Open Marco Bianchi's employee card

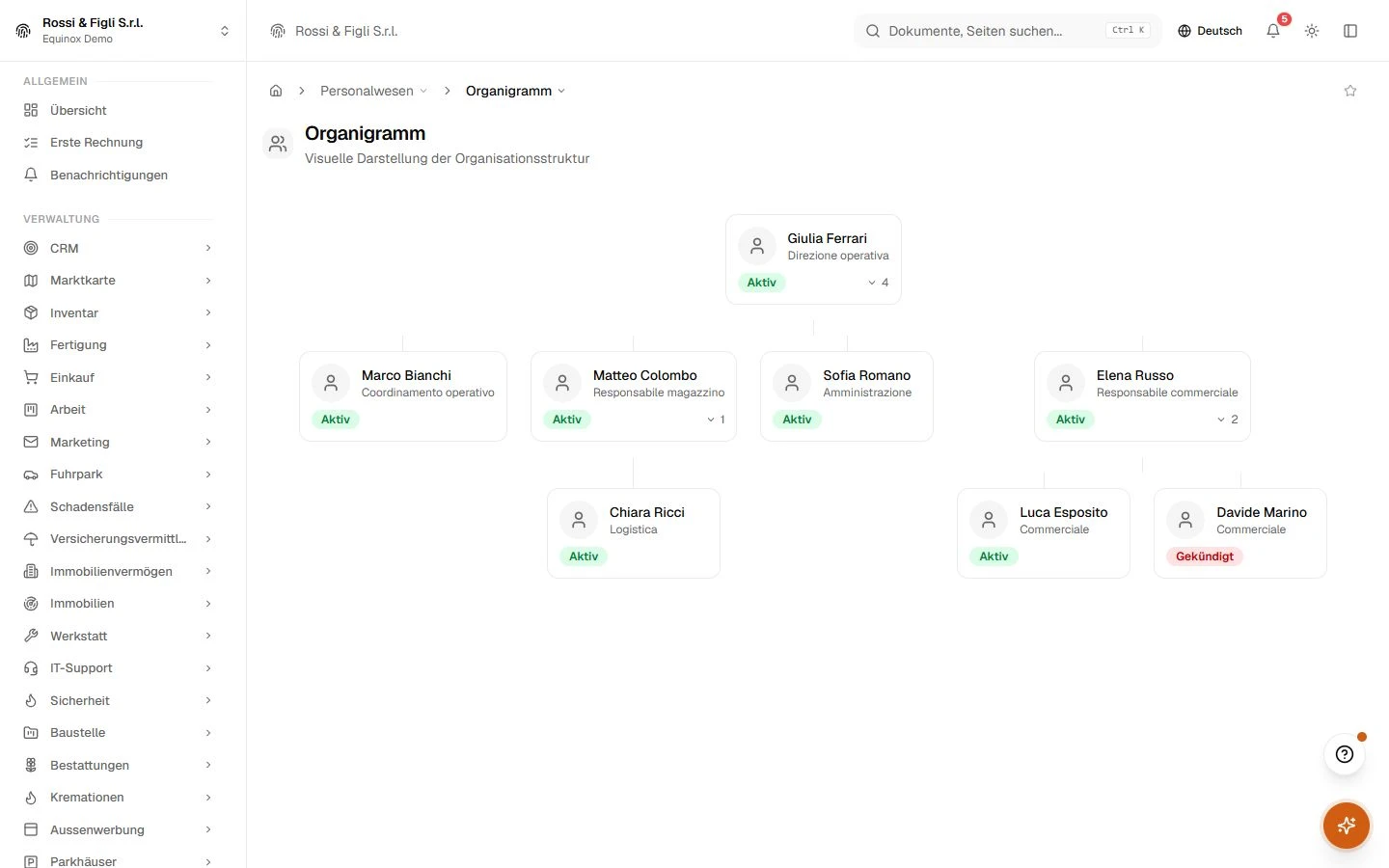(x=403, y=396)
